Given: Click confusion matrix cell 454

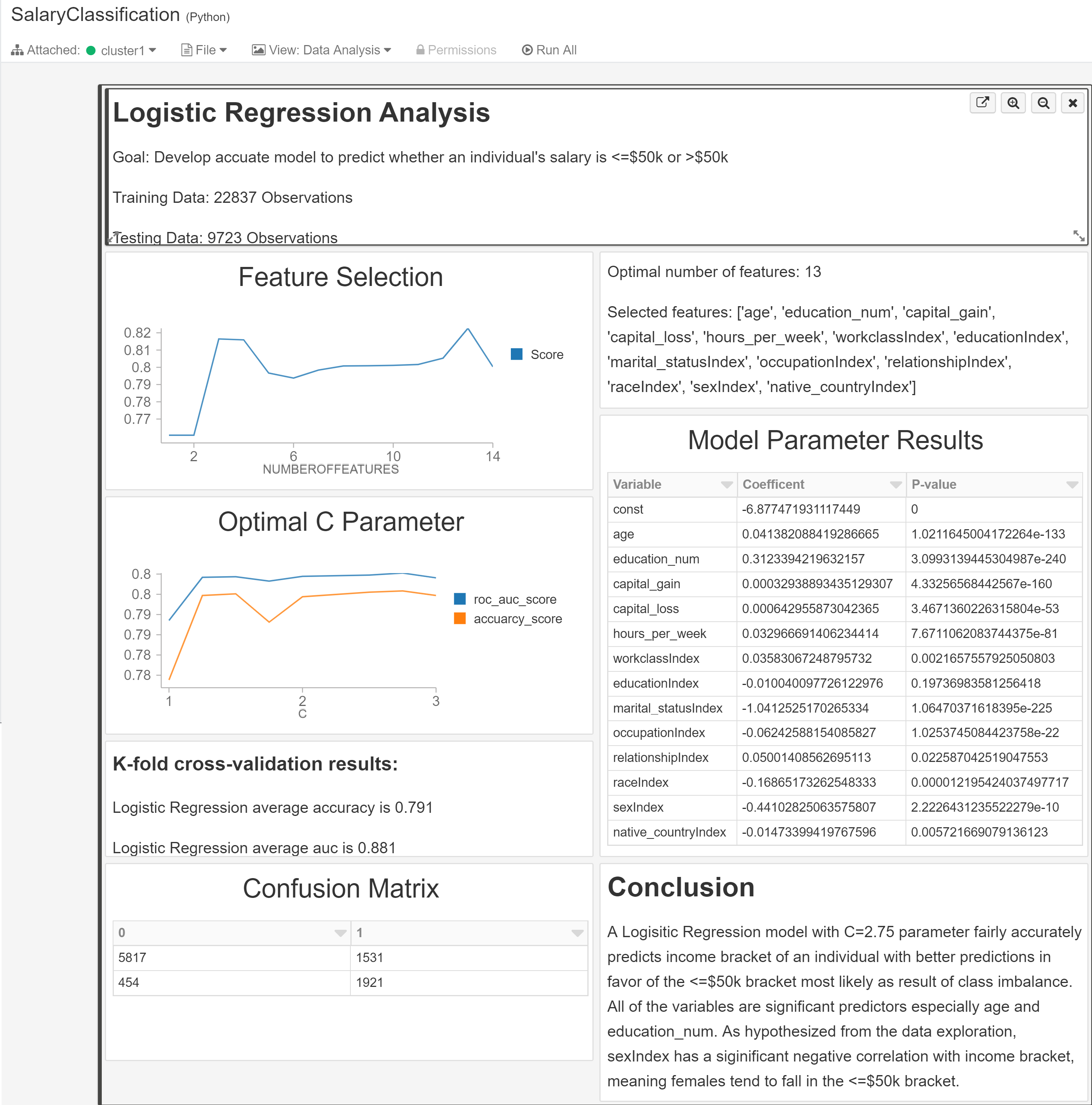Looking at the screenshot, I should [x=232, y=983].
